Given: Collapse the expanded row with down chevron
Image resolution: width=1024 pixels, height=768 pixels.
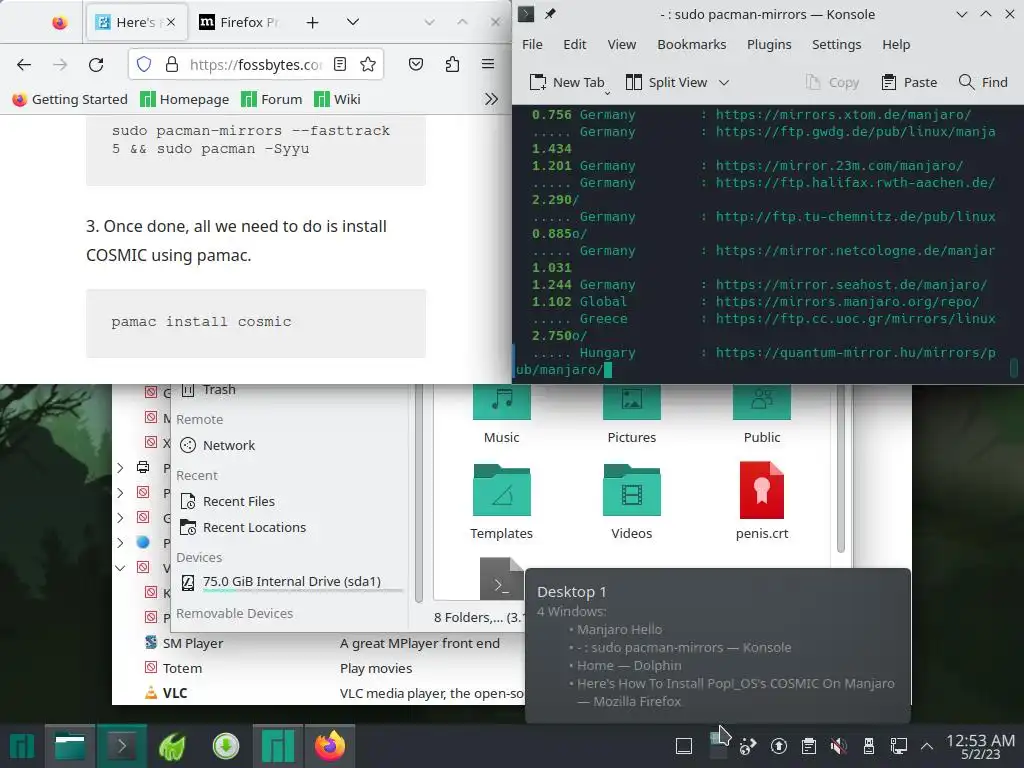Looking at the screenshot, I should 120,568.
